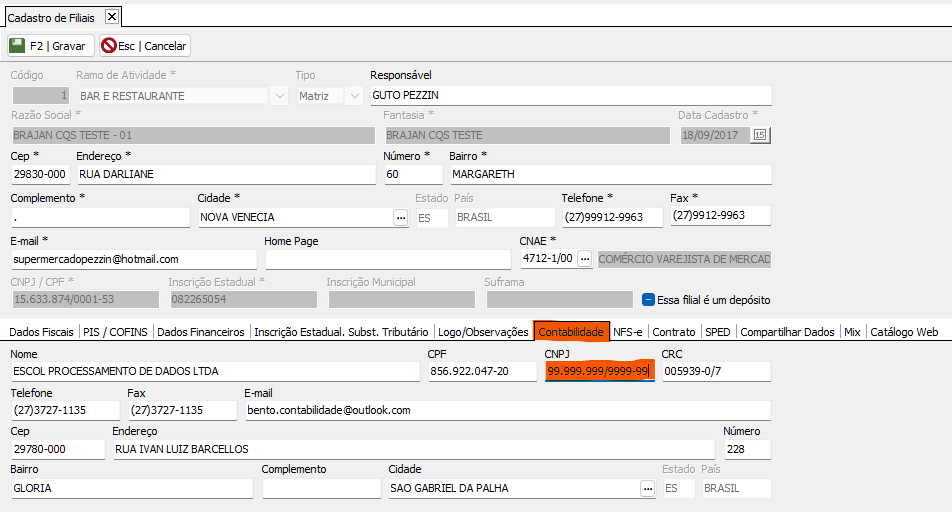
Task: Click the Responsável field with Guto Pezzin
Action: (570, 96)
